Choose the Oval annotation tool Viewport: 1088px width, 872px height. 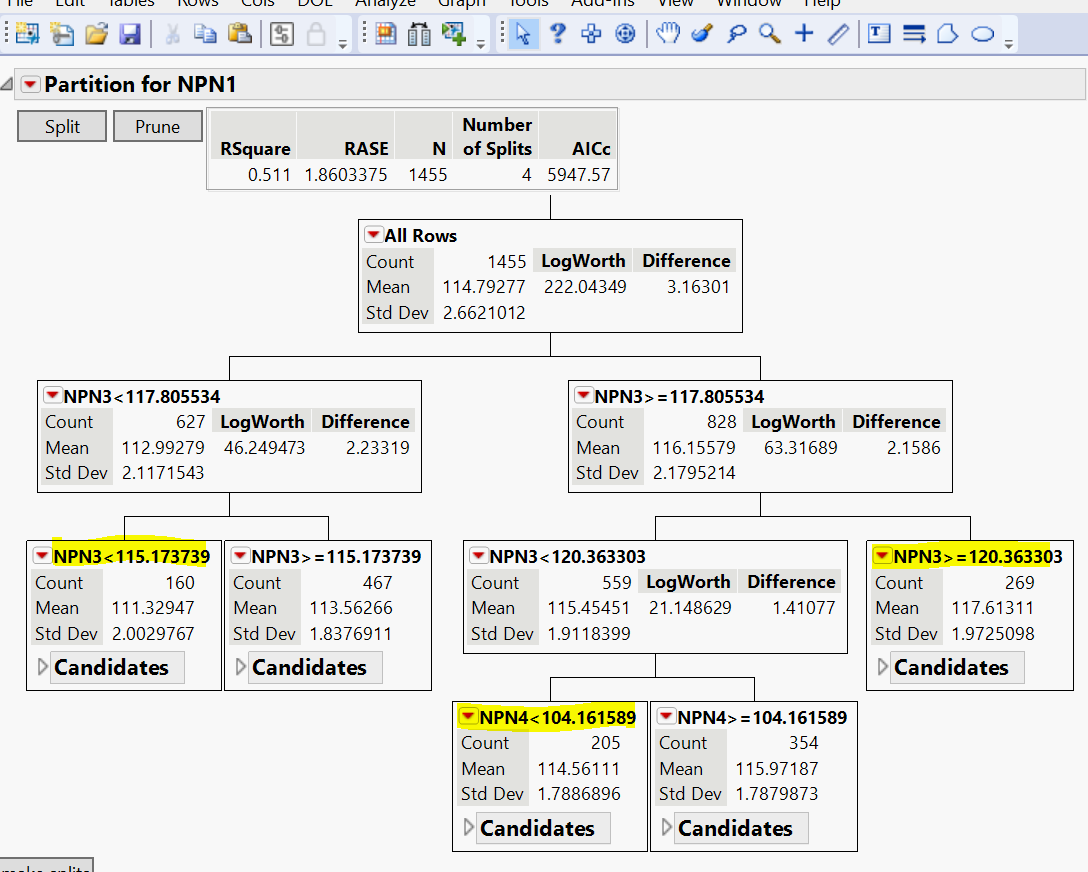(981, 33)
